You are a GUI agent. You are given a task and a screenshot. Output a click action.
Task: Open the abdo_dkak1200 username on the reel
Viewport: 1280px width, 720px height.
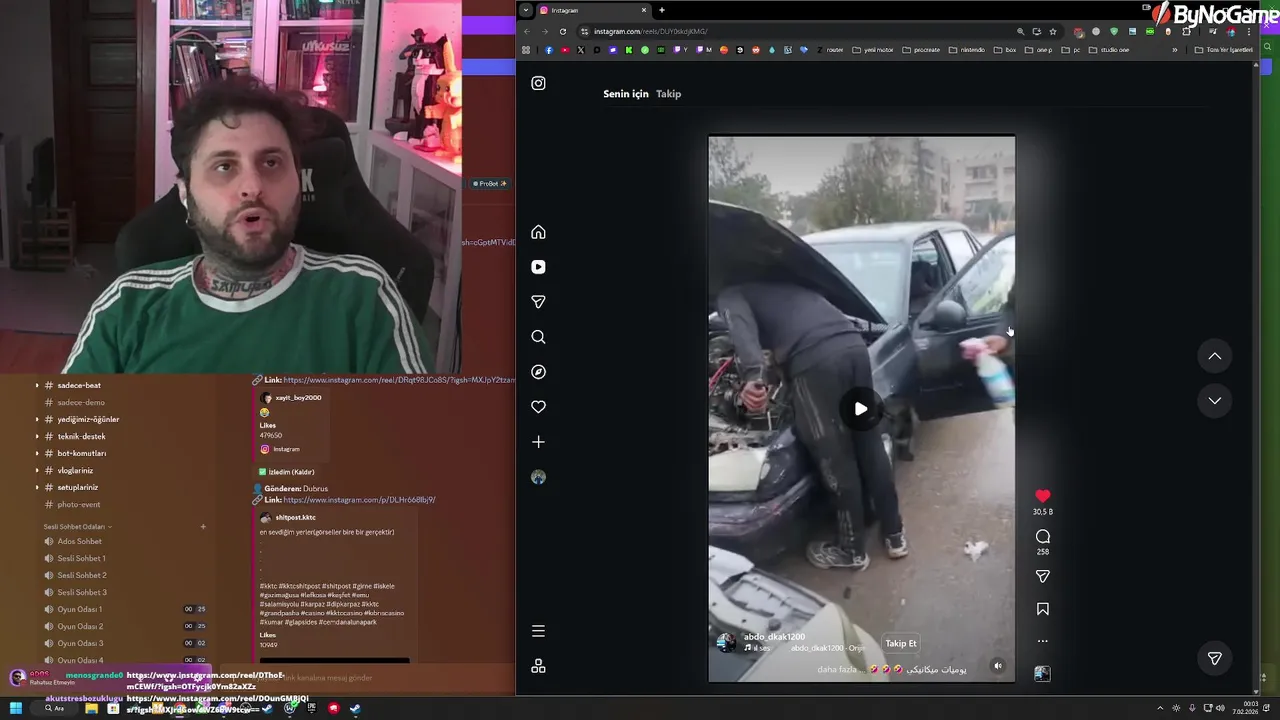coord(774,637)
